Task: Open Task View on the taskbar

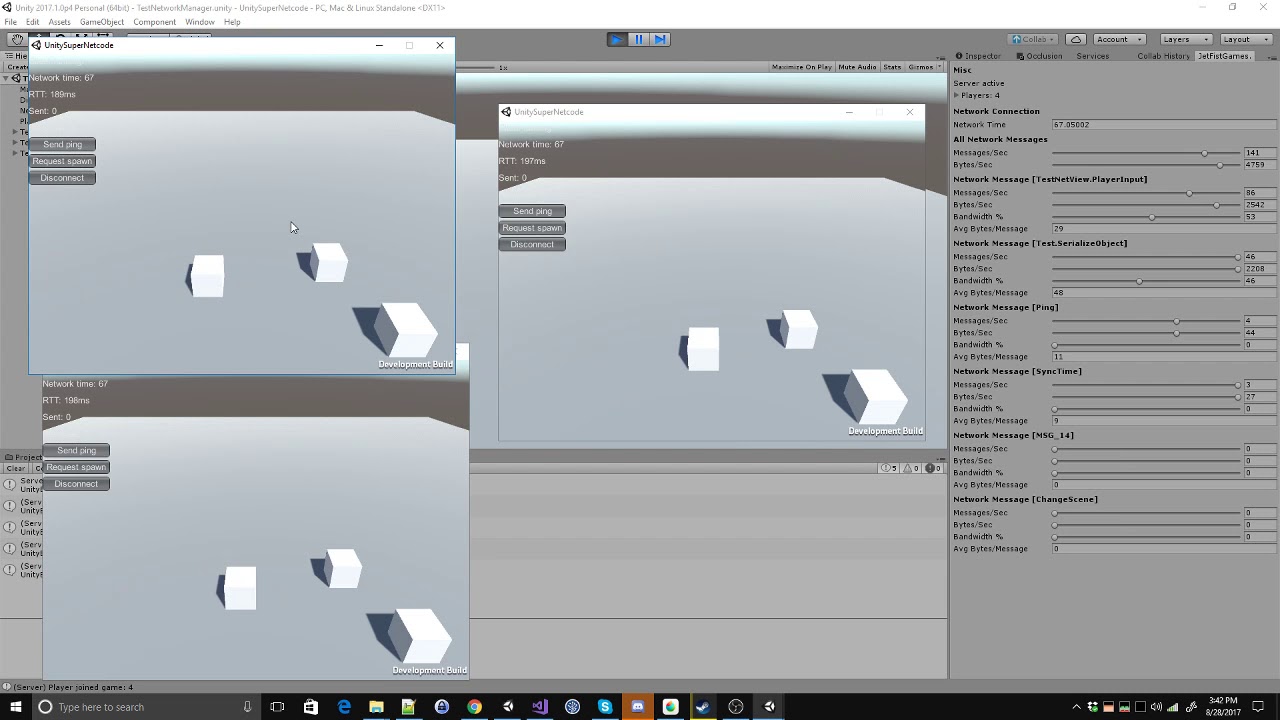Action: [277, 707]
